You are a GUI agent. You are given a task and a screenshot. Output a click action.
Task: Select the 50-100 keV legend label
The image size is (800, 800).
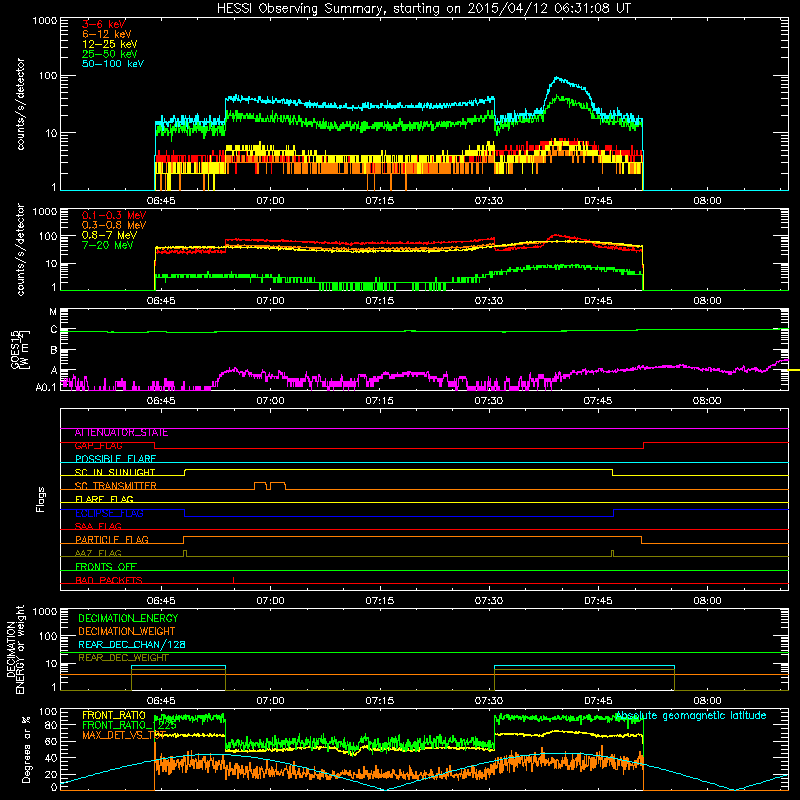113,64
